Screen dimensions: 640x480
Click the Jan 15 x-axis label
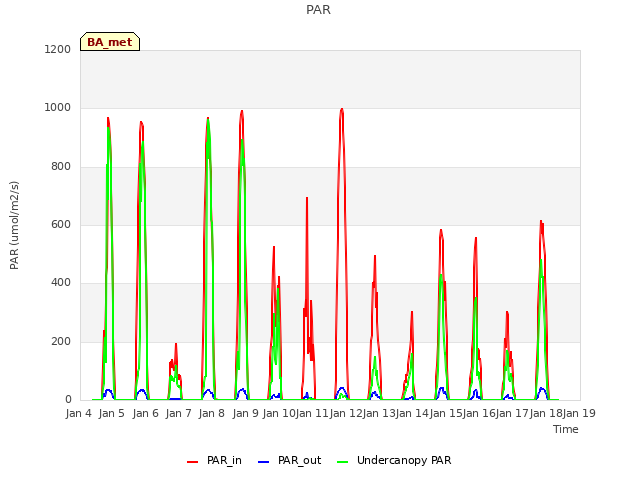point(445,413)
